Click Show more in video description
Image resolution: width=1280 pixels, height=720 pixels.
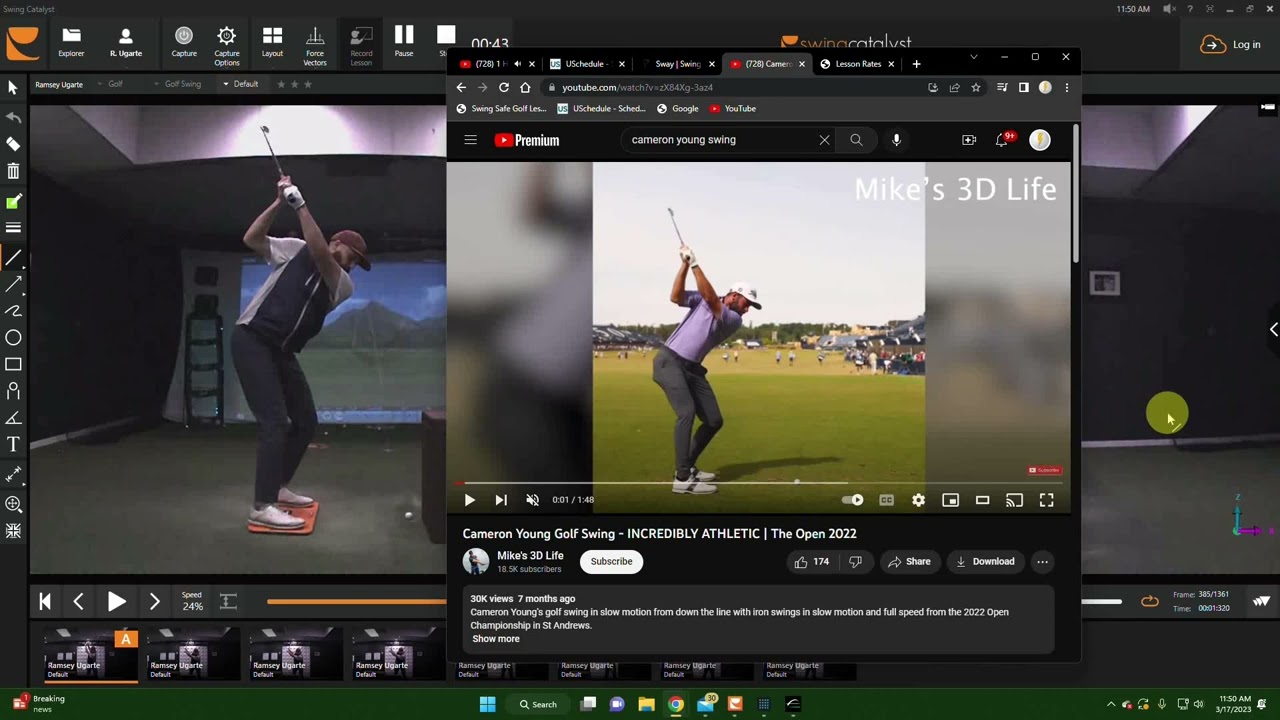click(x=496, y=639)
